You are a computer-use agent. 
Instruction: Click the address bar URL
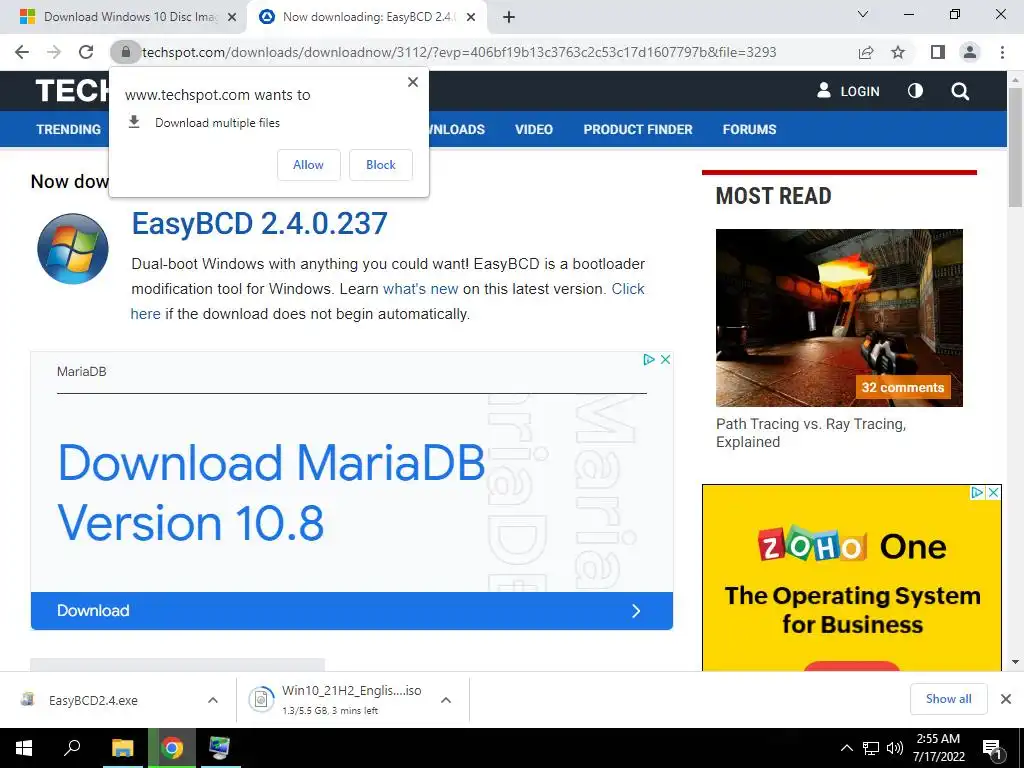[459, 52]
